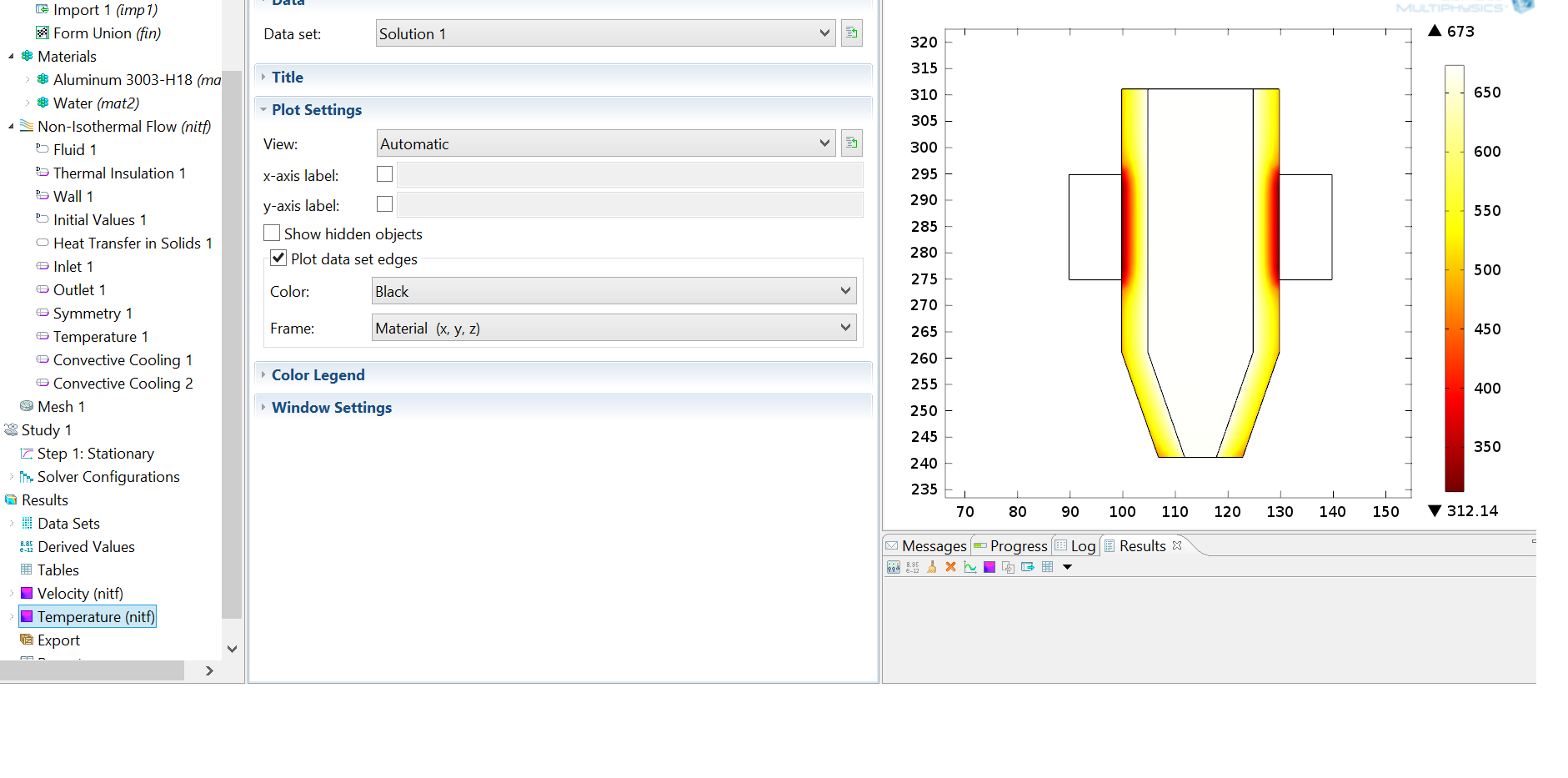Click go-to-source icon beside Data set
The image size is (1568, 778).
pyautogui.click(x=851, y=33)
